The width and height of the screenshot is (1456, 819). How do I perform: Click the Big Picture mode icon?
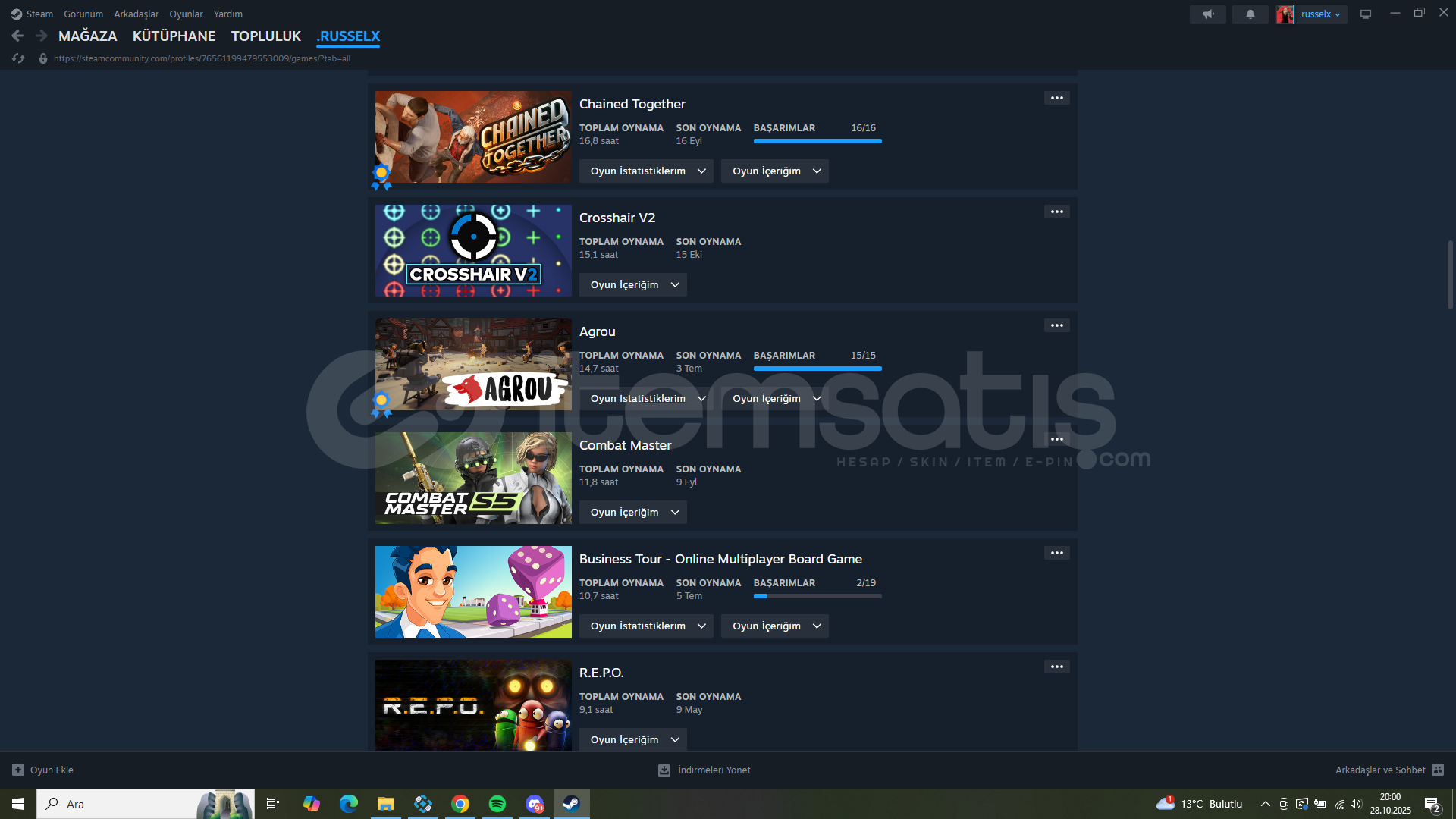(1365, 14)
